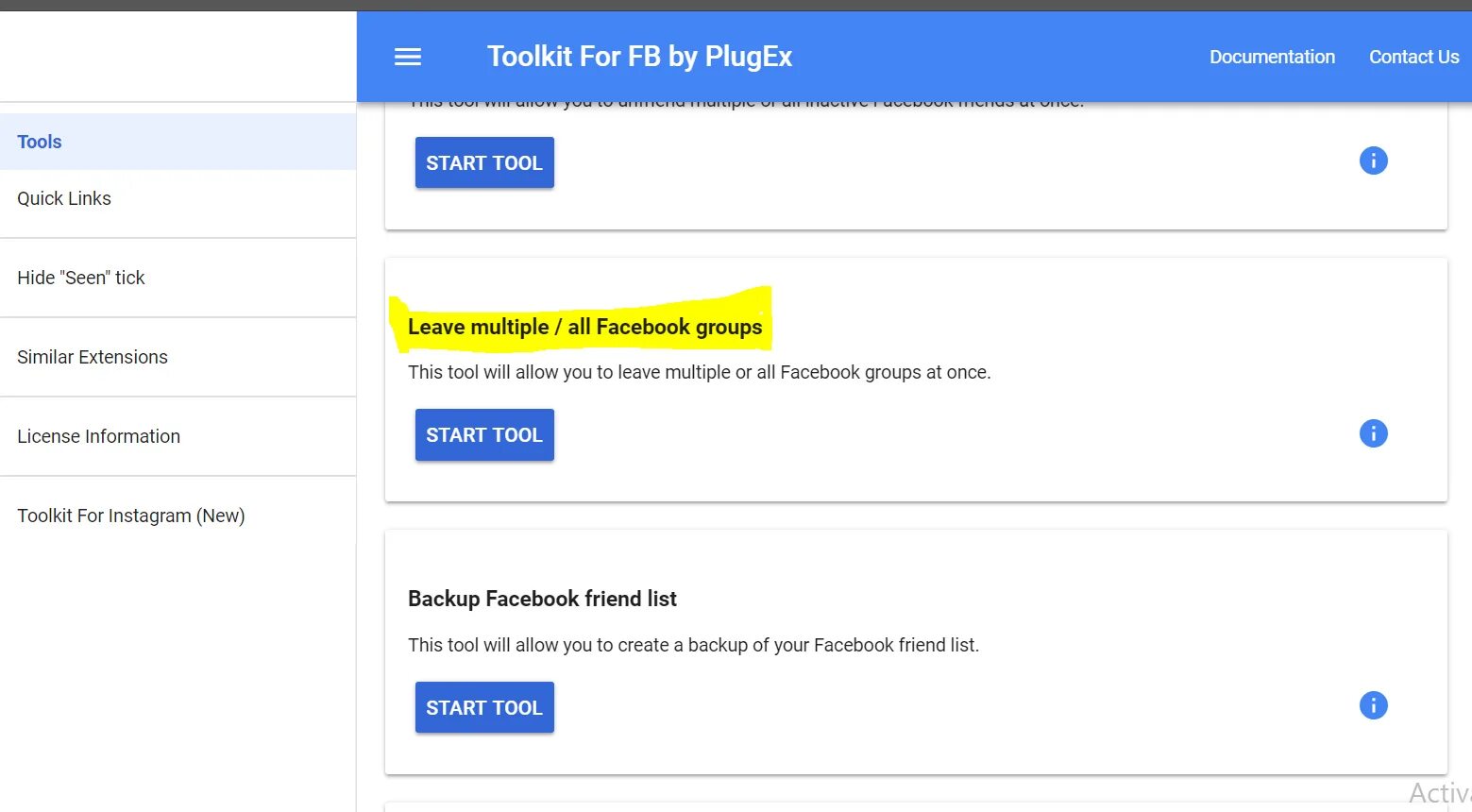Click info icon for the unfriend inactive friends tool
The height and width of the screenshot is (812, 1472).
(1373, 161)
